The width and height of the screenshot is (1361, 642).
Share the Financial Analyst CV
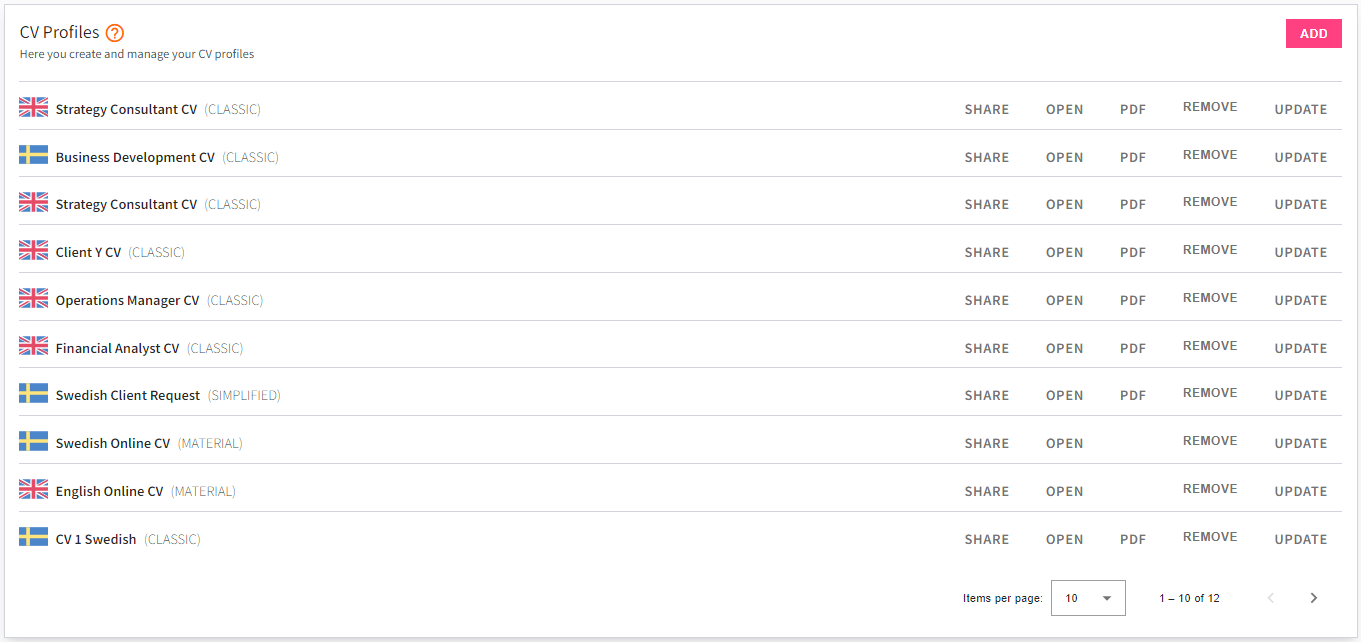(x=986, y=348)
